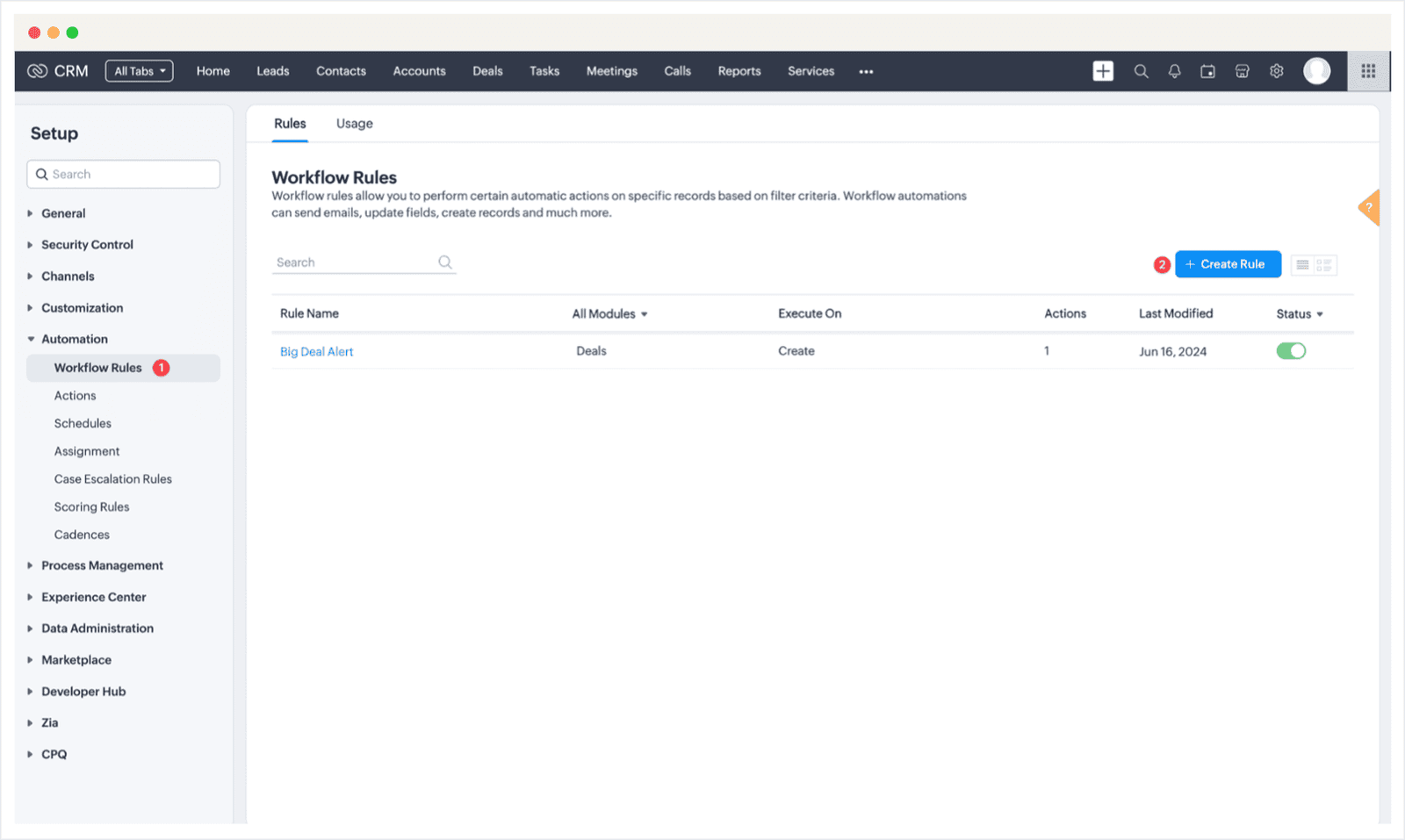Open the Calls module tab

pos(677,71)
